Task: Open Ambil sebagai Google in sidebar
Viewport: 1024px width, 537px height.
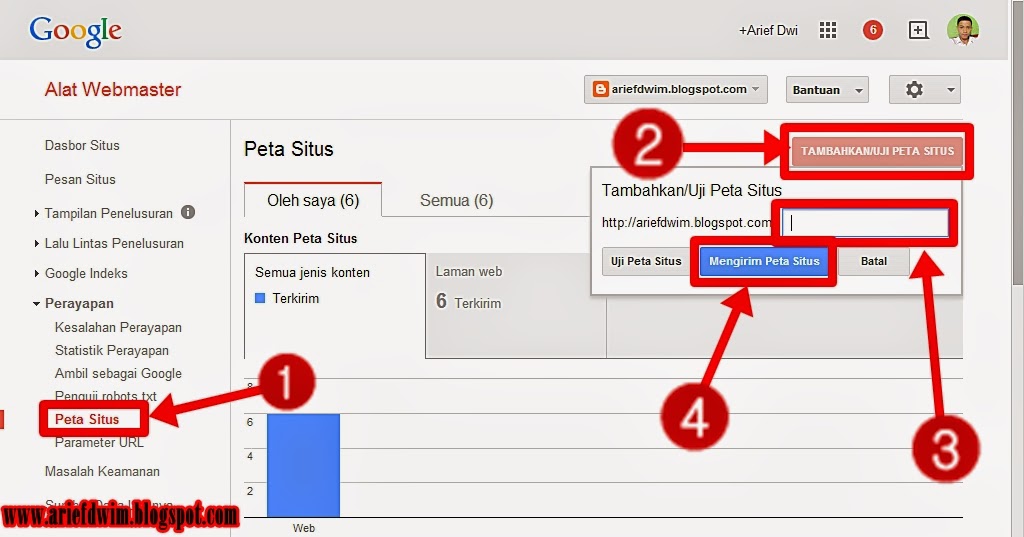Action: coord(118,373)
